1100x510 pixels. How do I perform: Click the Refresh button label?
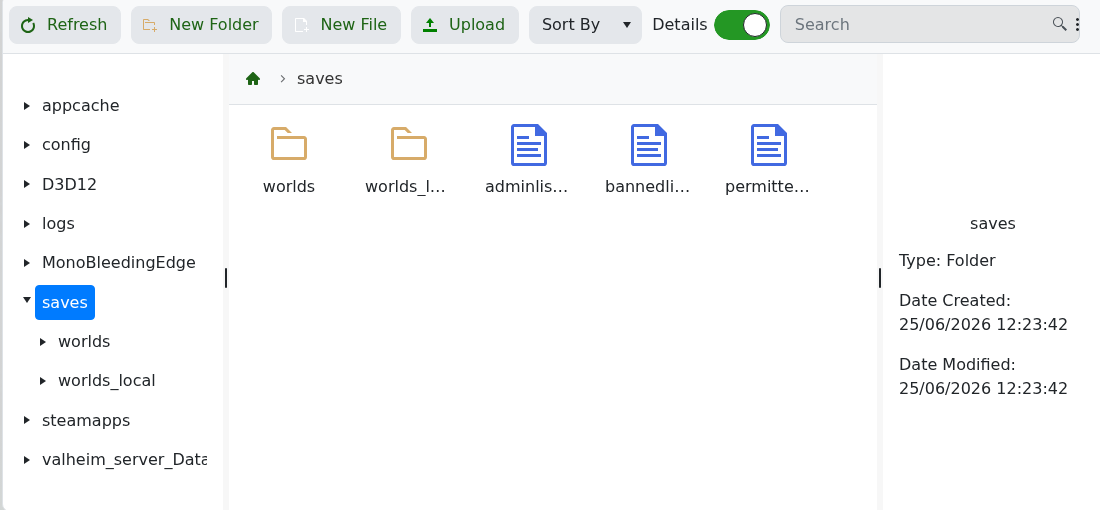tap(77, 25)
